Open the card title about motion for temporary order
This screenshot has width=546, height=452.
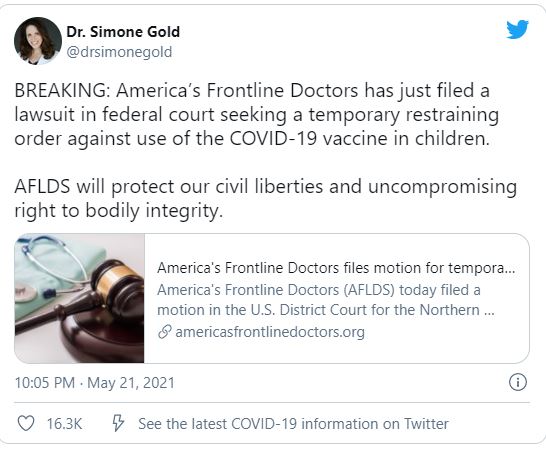(x=336, y=268)
